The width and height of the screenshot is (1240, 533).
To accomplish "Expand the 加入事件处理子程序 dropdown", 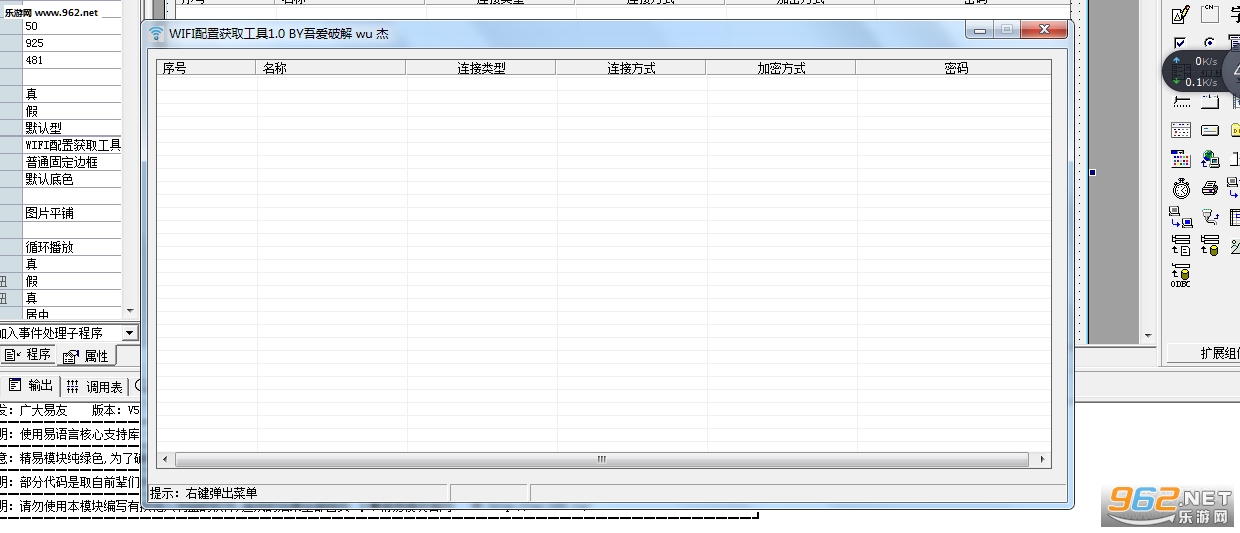I will (130, 333).
